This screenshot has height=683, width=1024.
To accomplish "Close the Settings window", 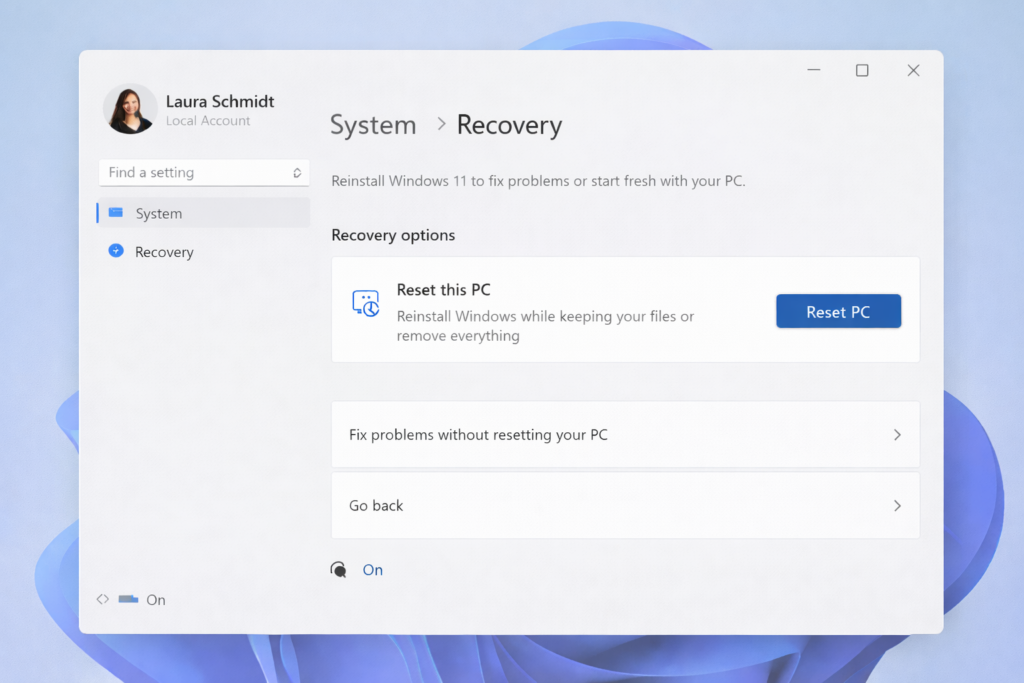I will 914,70.
